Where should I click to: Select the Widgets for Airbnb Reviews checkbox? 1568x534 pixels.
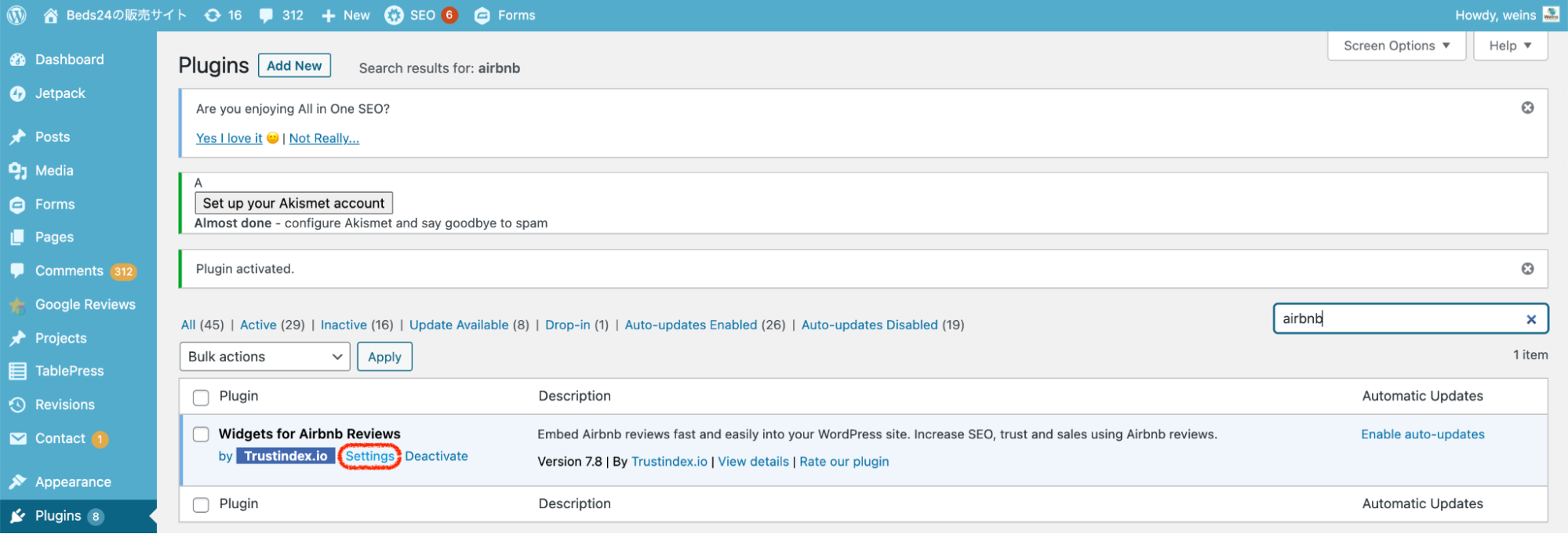coord(201,434)
